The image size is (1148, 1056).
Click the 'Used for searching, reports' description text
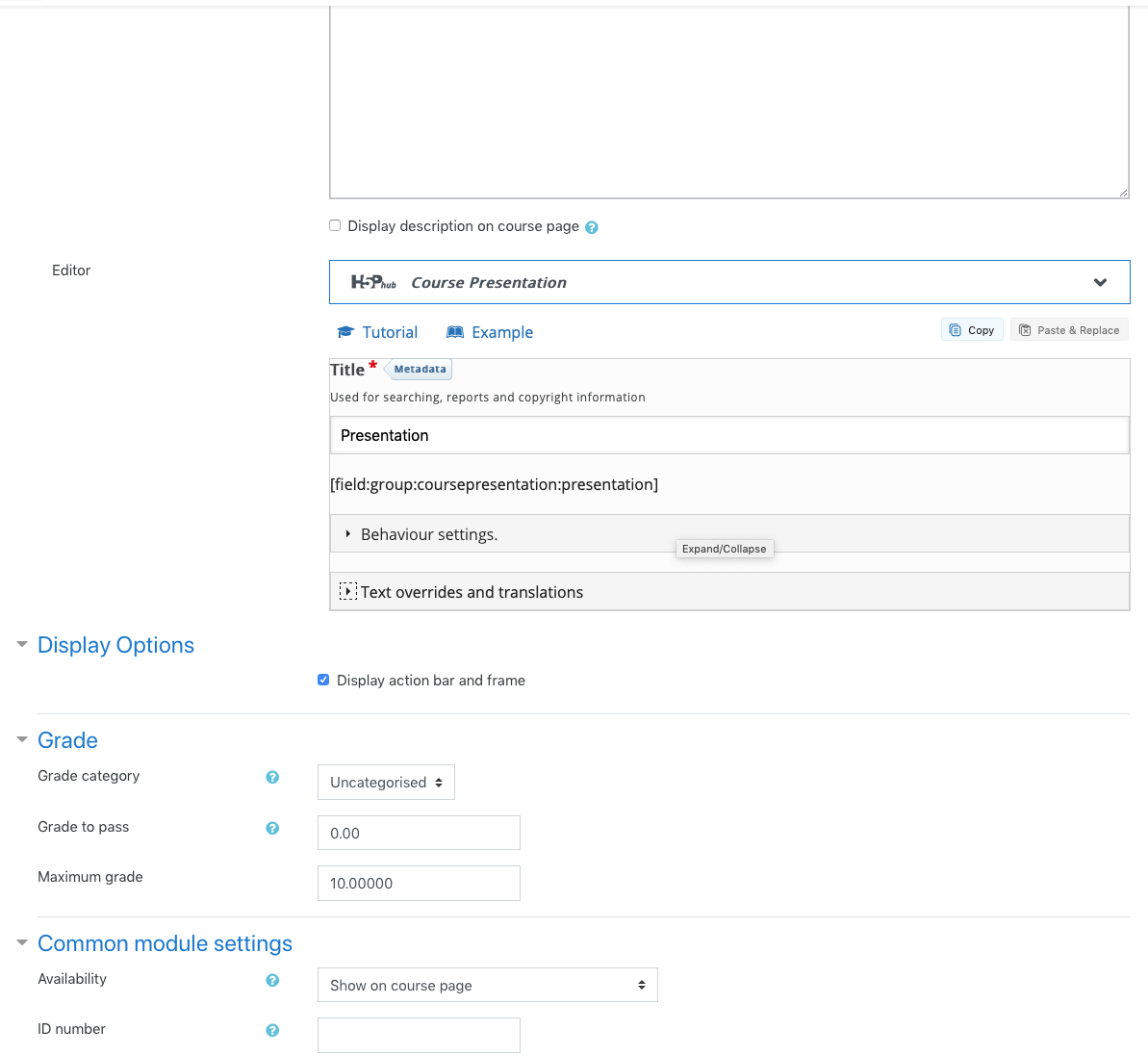pos(488,397)
